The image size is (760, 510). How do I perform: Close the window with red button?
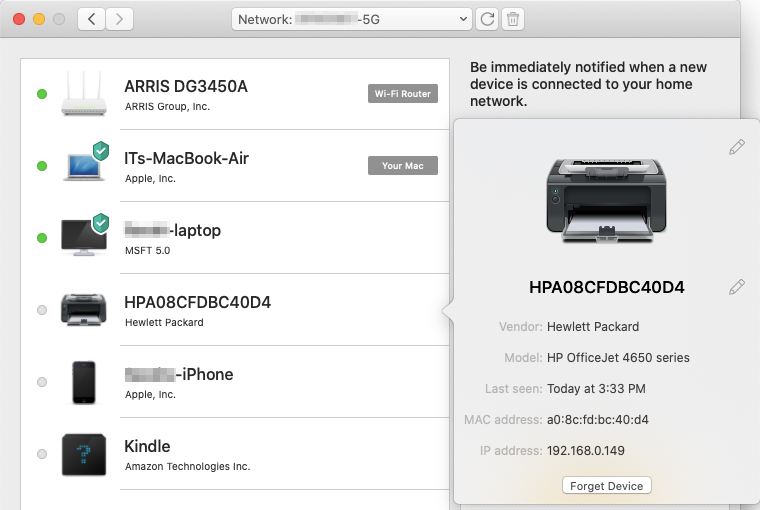click(x=19, y=19)
